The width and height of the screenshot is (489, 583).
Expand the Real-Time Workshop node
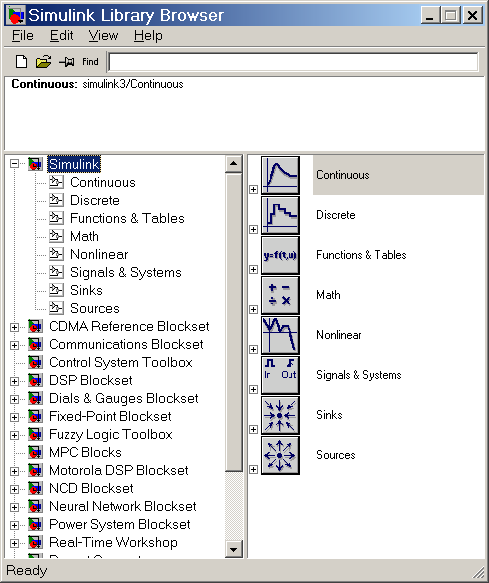(x=15, y=543)
